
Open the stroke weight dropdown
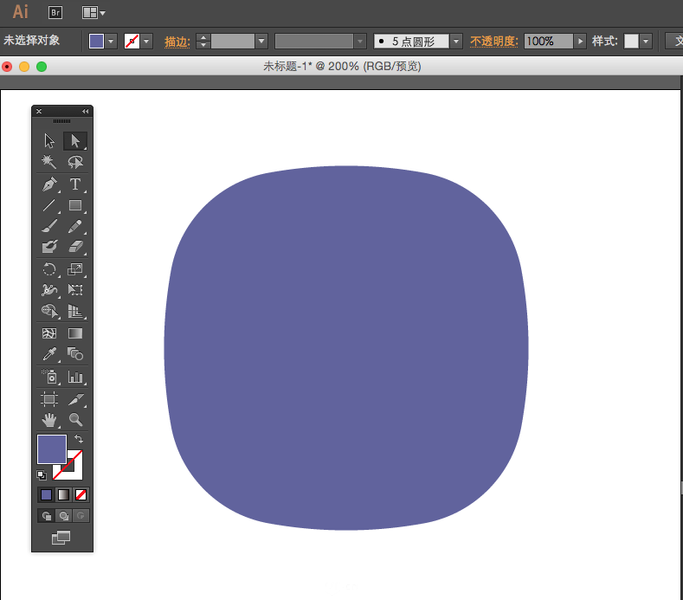[261, 41]
